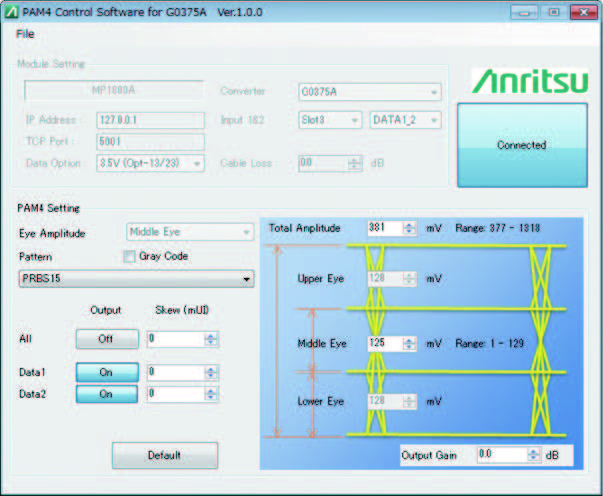Click the 'Range: 1 - 129' text

pos(490,343)
